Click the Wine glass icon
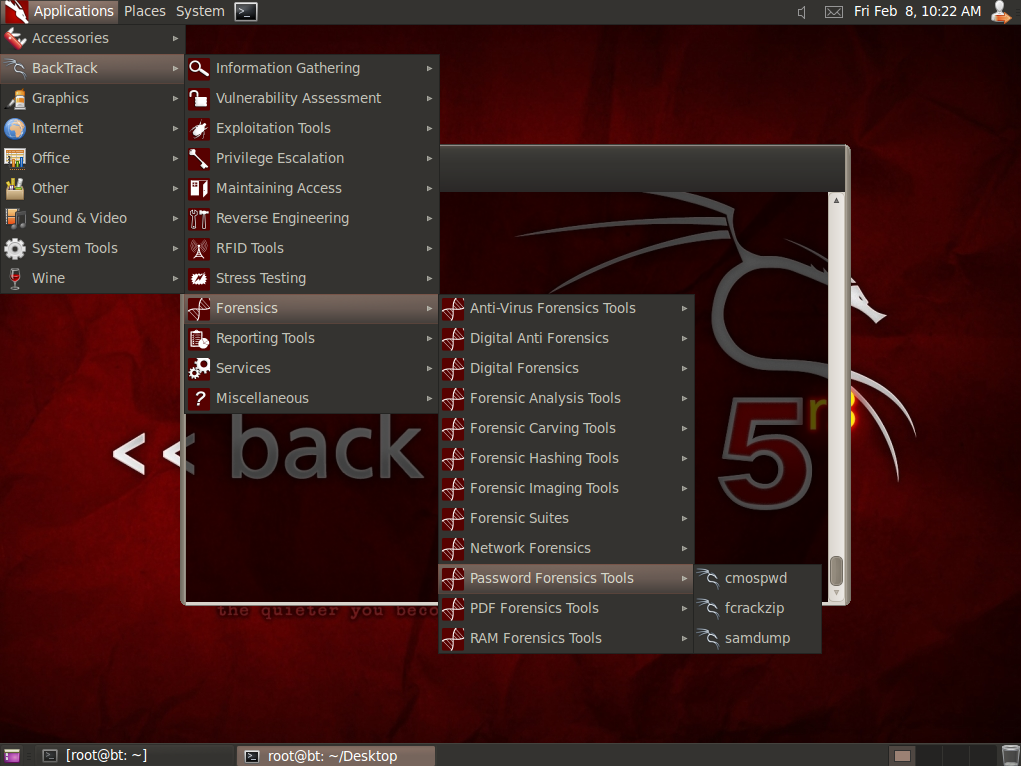1021x766 pixels. [x=15, y=278]
